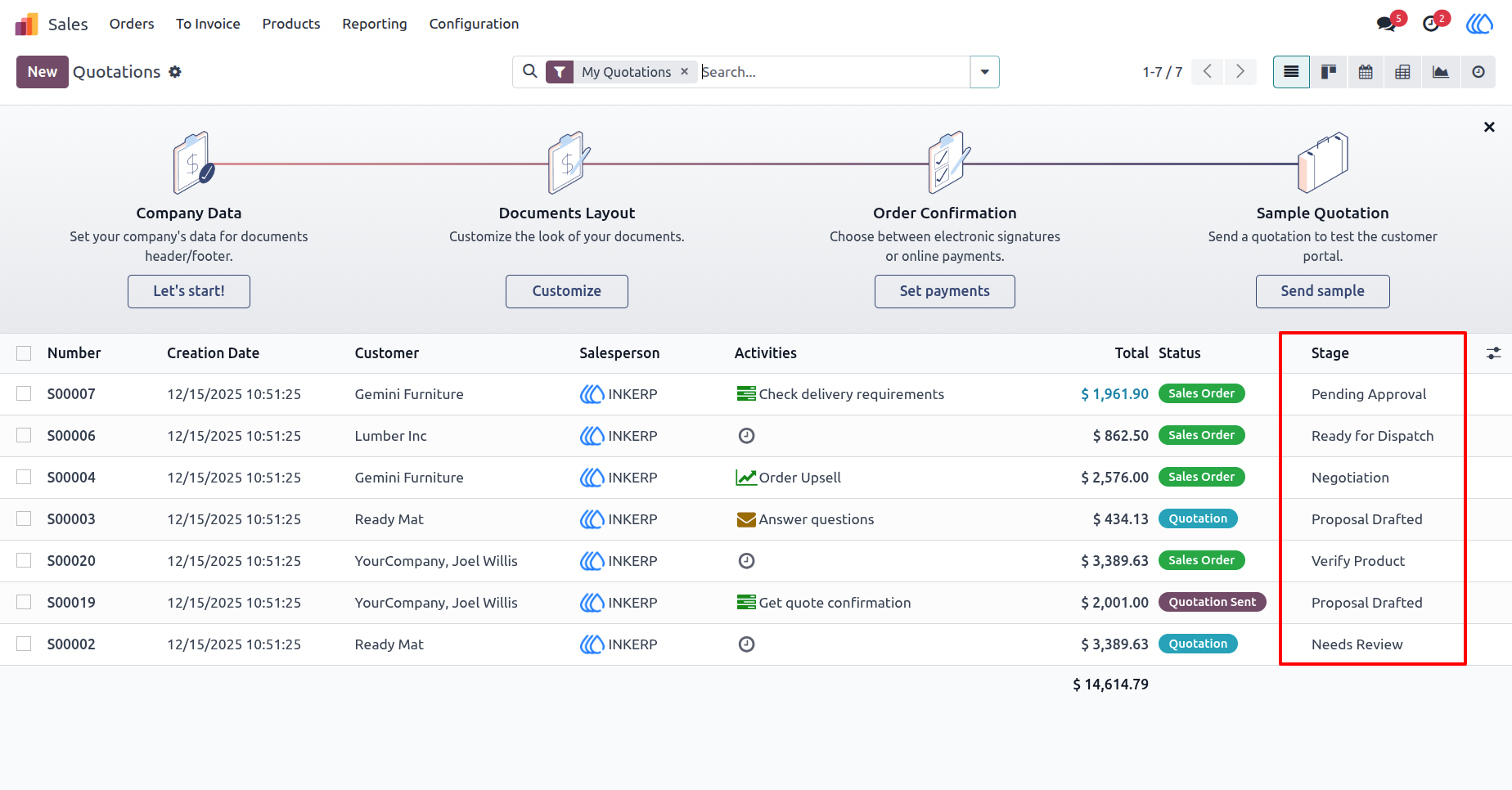Image resolution: width=1512 pixels, height=790 pixels.
Task: Switch to pivot view
Action: (1402, 72)
